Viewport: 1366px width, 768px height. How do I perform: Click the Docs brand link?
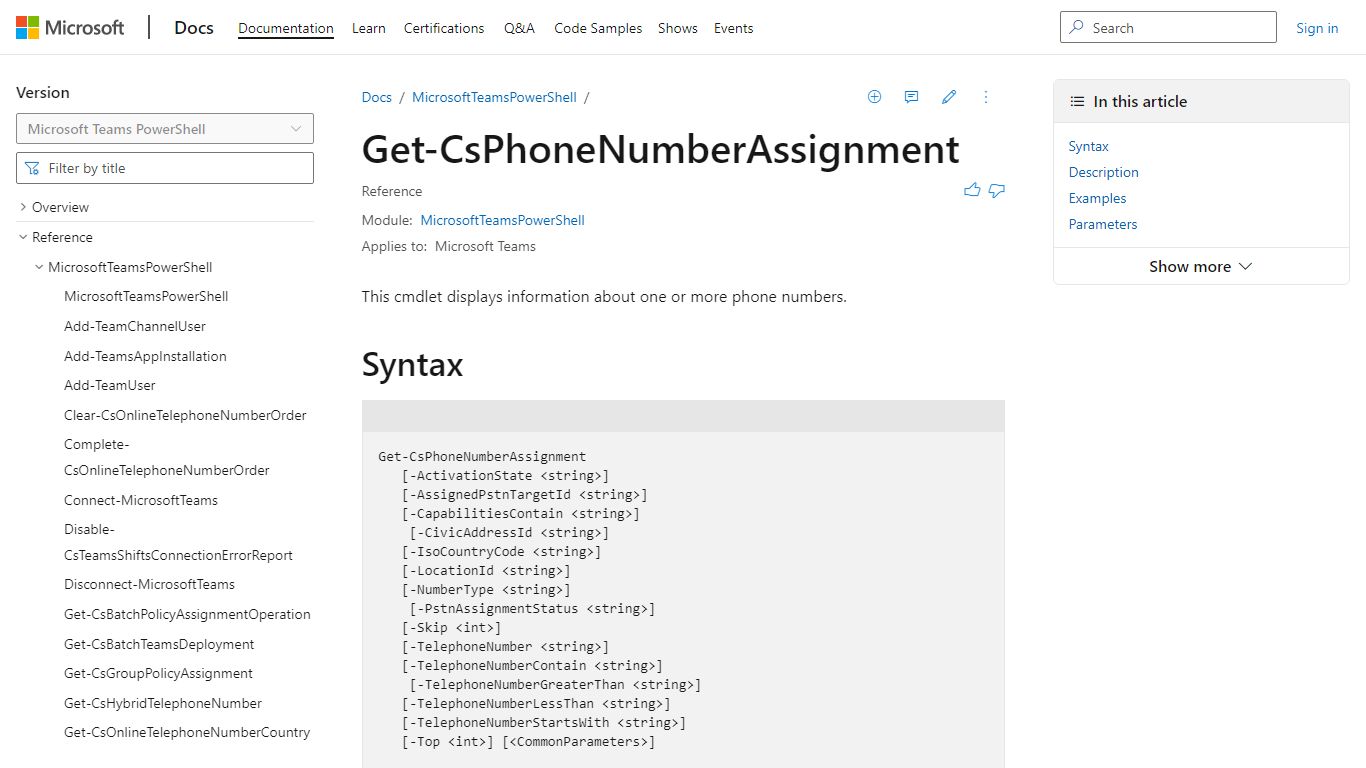[194, 28]
